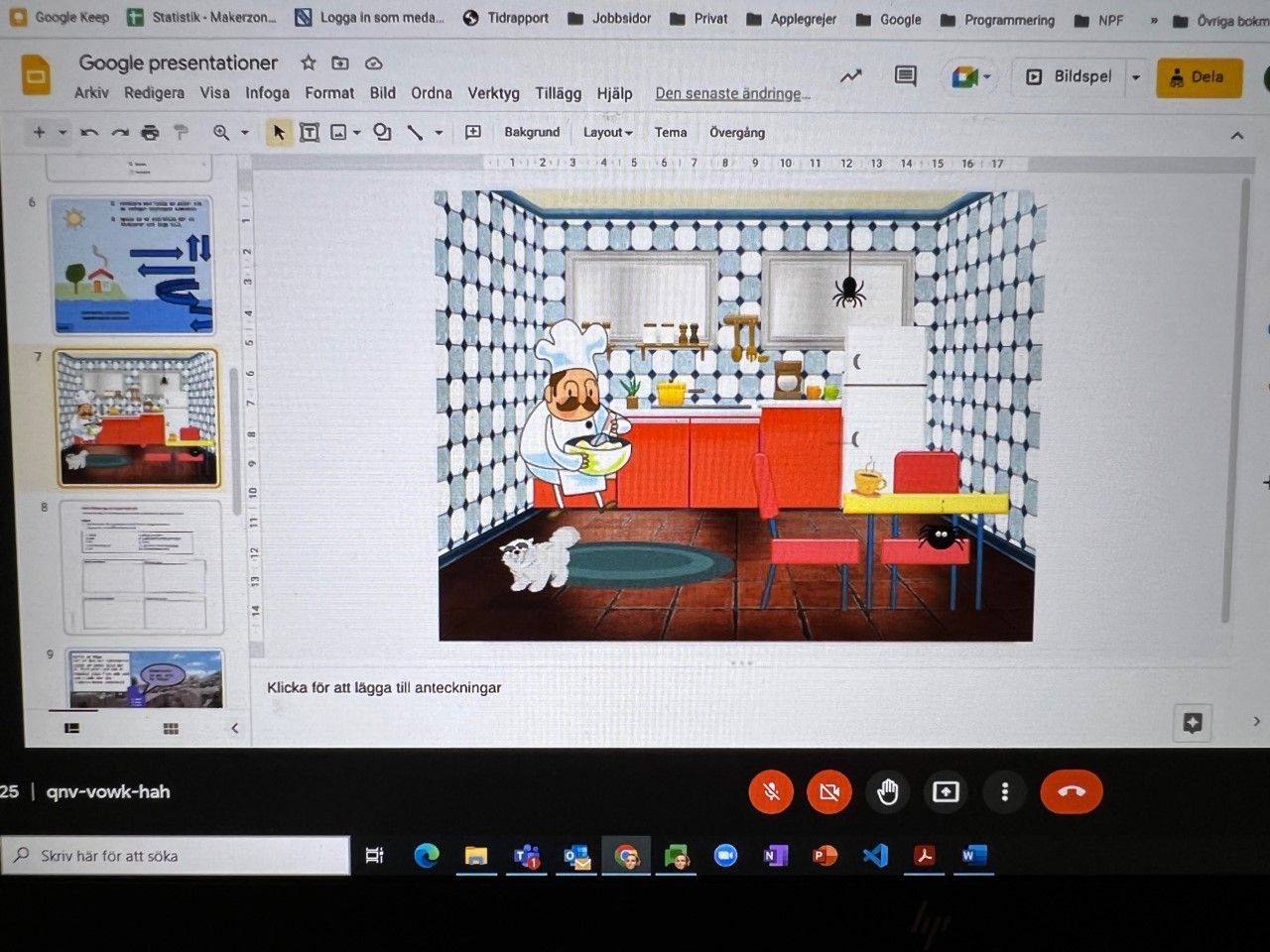This screenshot has height=952, width=1270.
Task: Open Word from the taskbar
Action: click(x=974, y=855)
